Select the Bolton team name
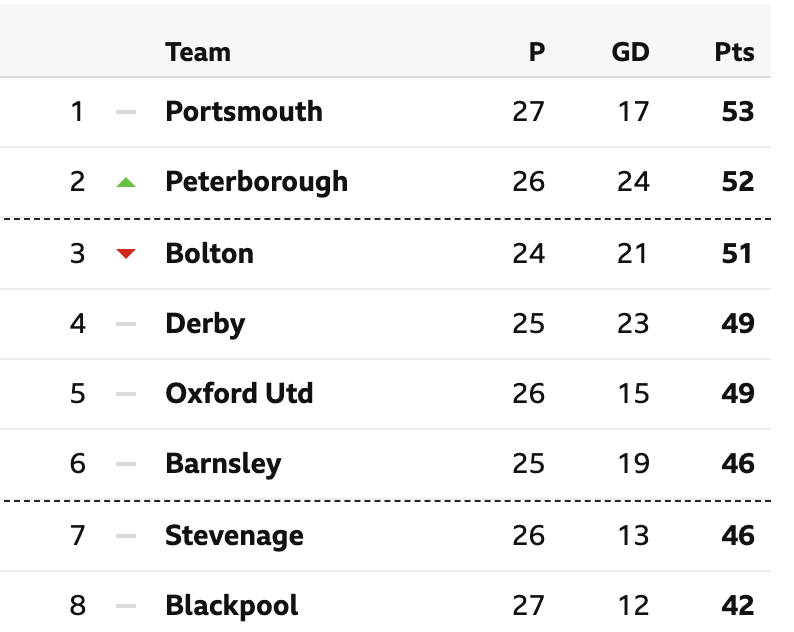 (209, 253)
